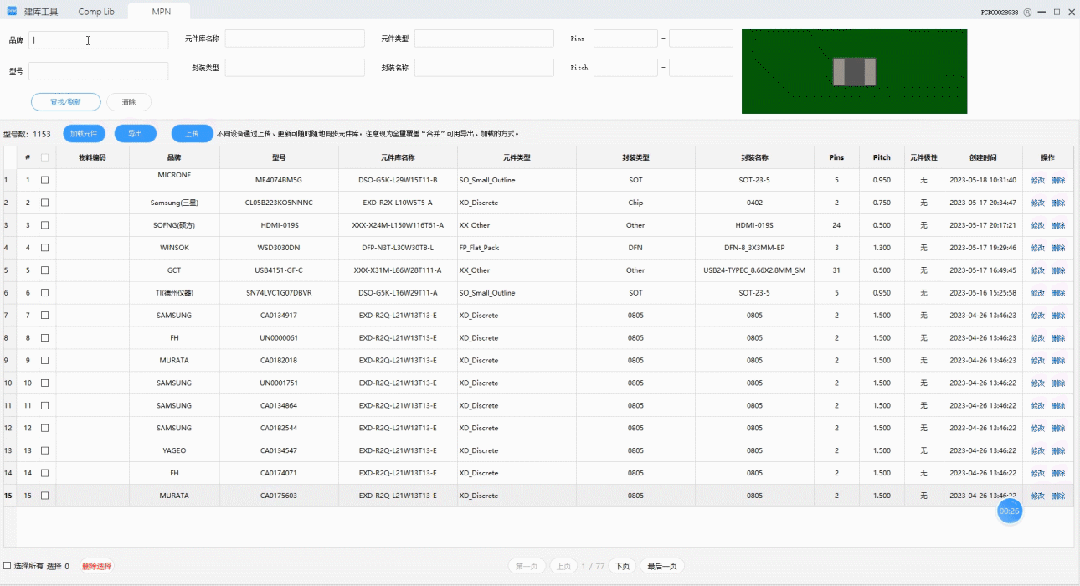Tick the checkbox for row 15 MURATA
The image size is (1080, 586).
pyautogui.click(x=45, y=495)
